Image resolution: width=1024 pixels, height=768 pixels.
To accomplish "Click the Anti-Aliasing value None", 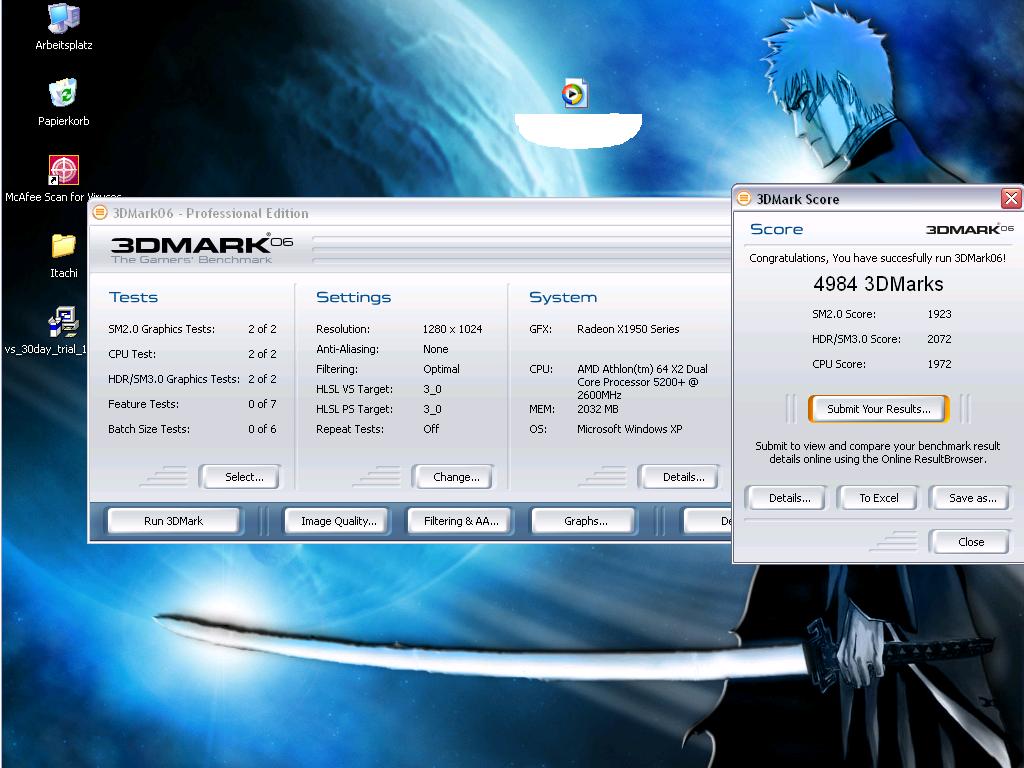I will [436, 349].
